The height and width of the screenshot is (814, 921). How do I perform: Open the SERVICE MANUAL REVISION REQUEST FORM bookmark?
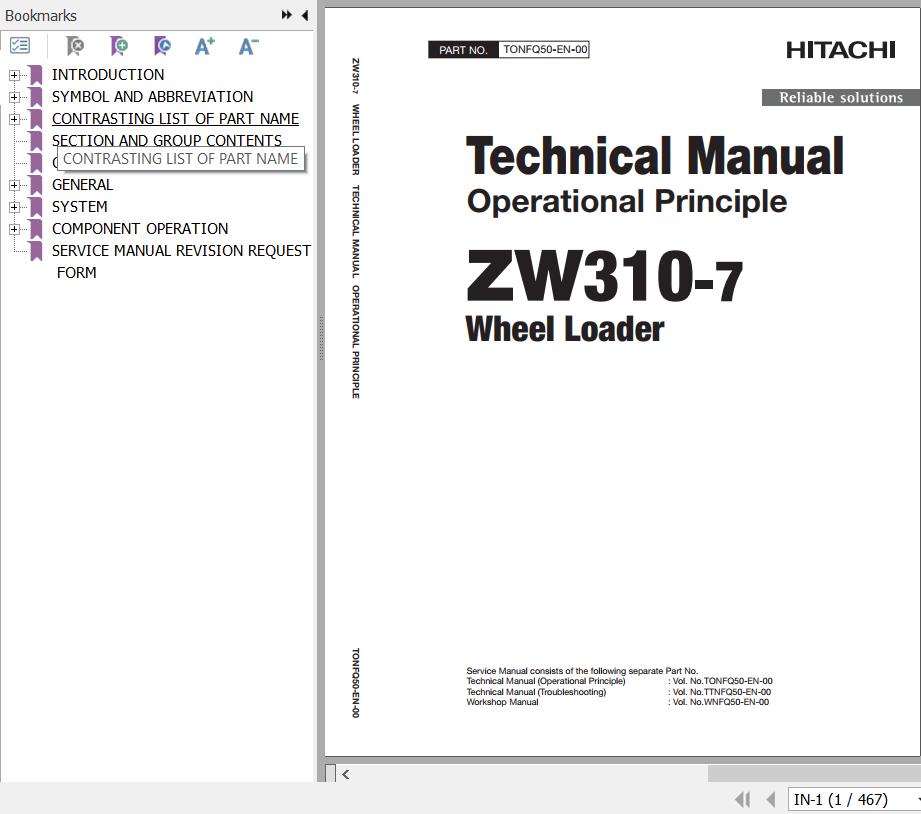[181, 261]
